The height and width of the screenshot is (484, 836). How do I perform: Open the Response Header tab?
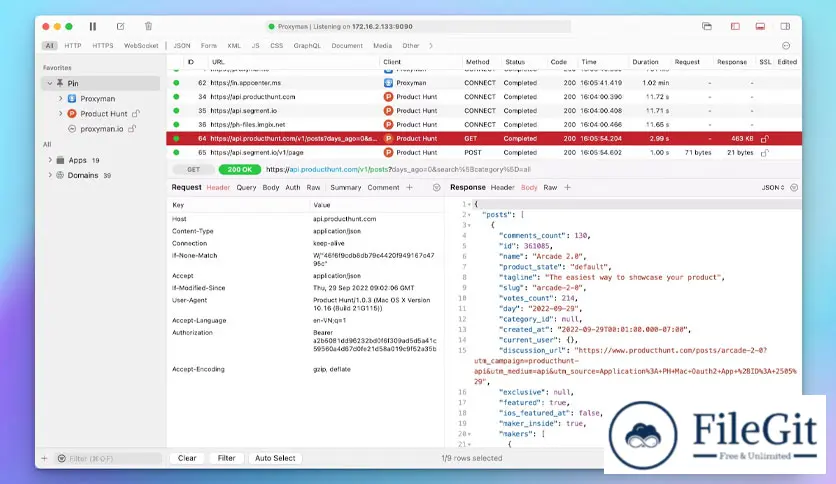(x=502, y=188)
